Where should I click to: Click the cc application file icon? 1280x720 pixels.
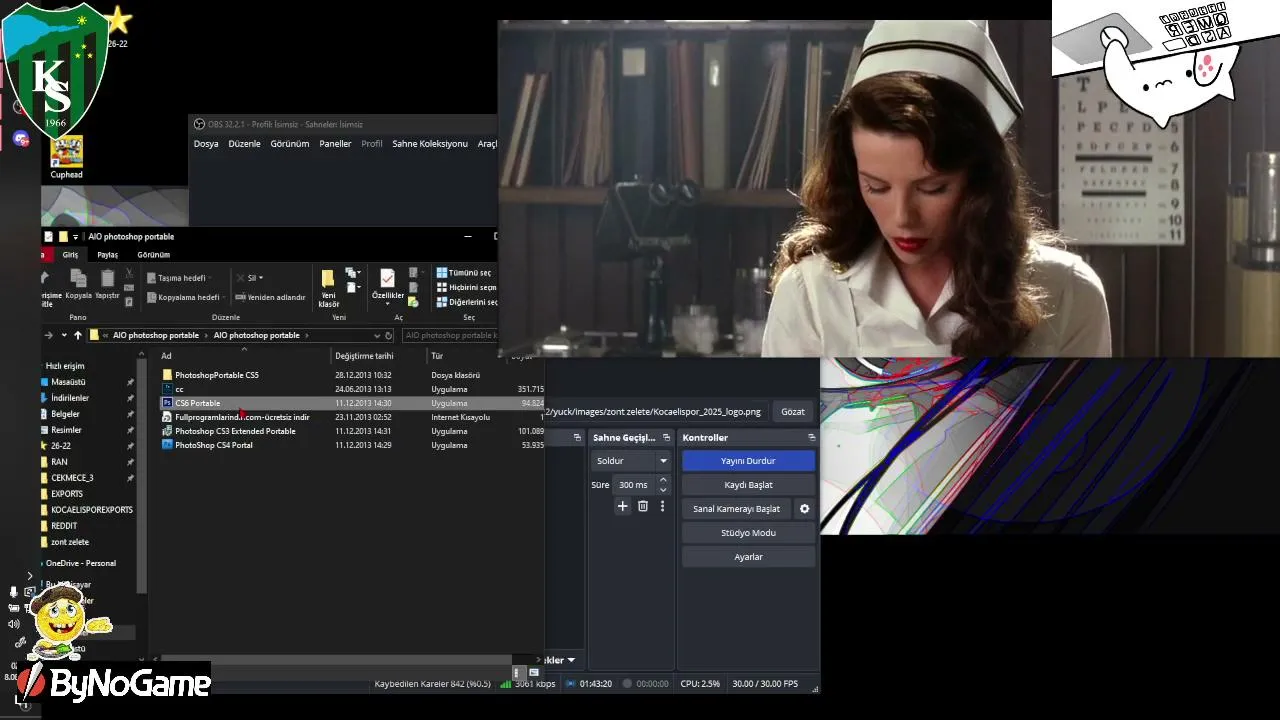click(167, 389)
